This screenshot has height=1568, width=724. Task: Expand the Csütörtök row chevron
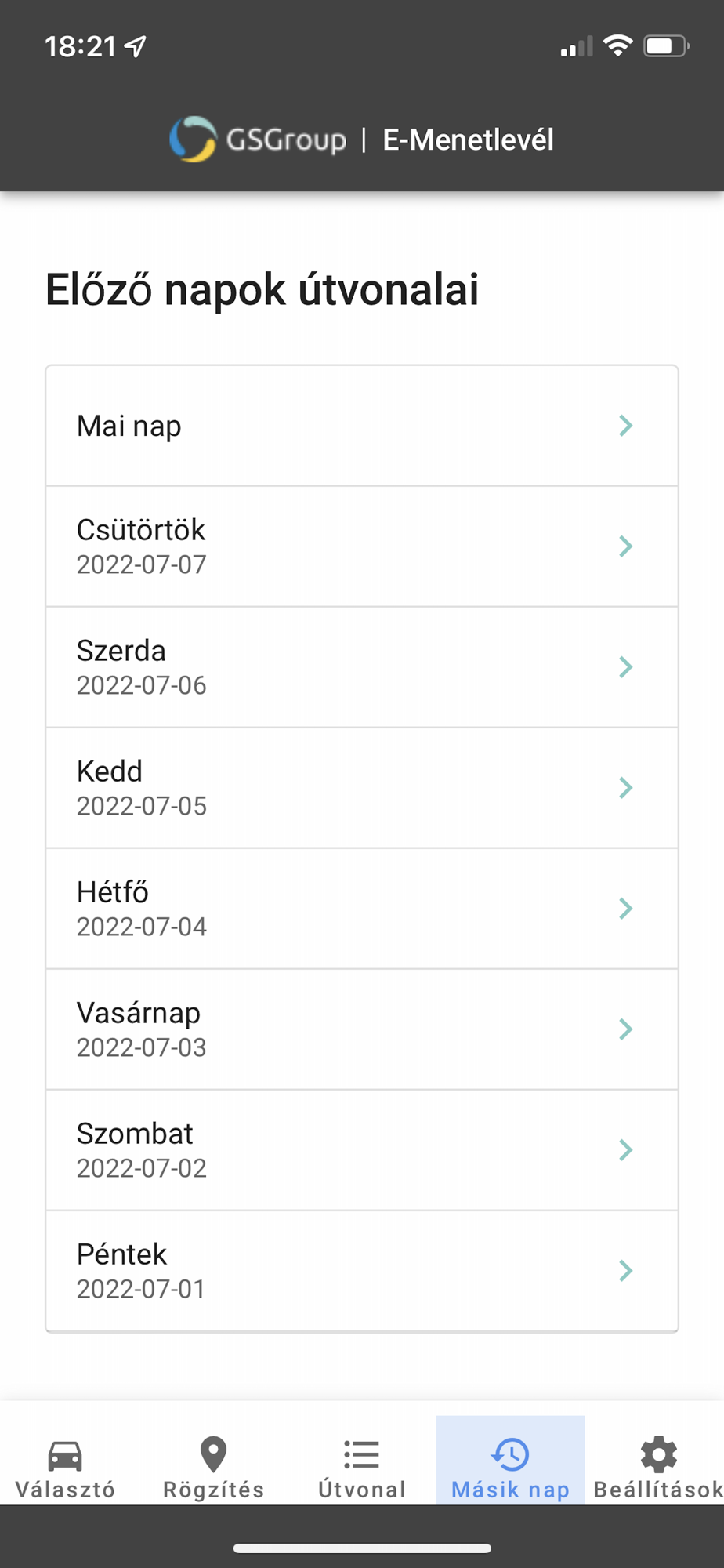coord(625,546)
